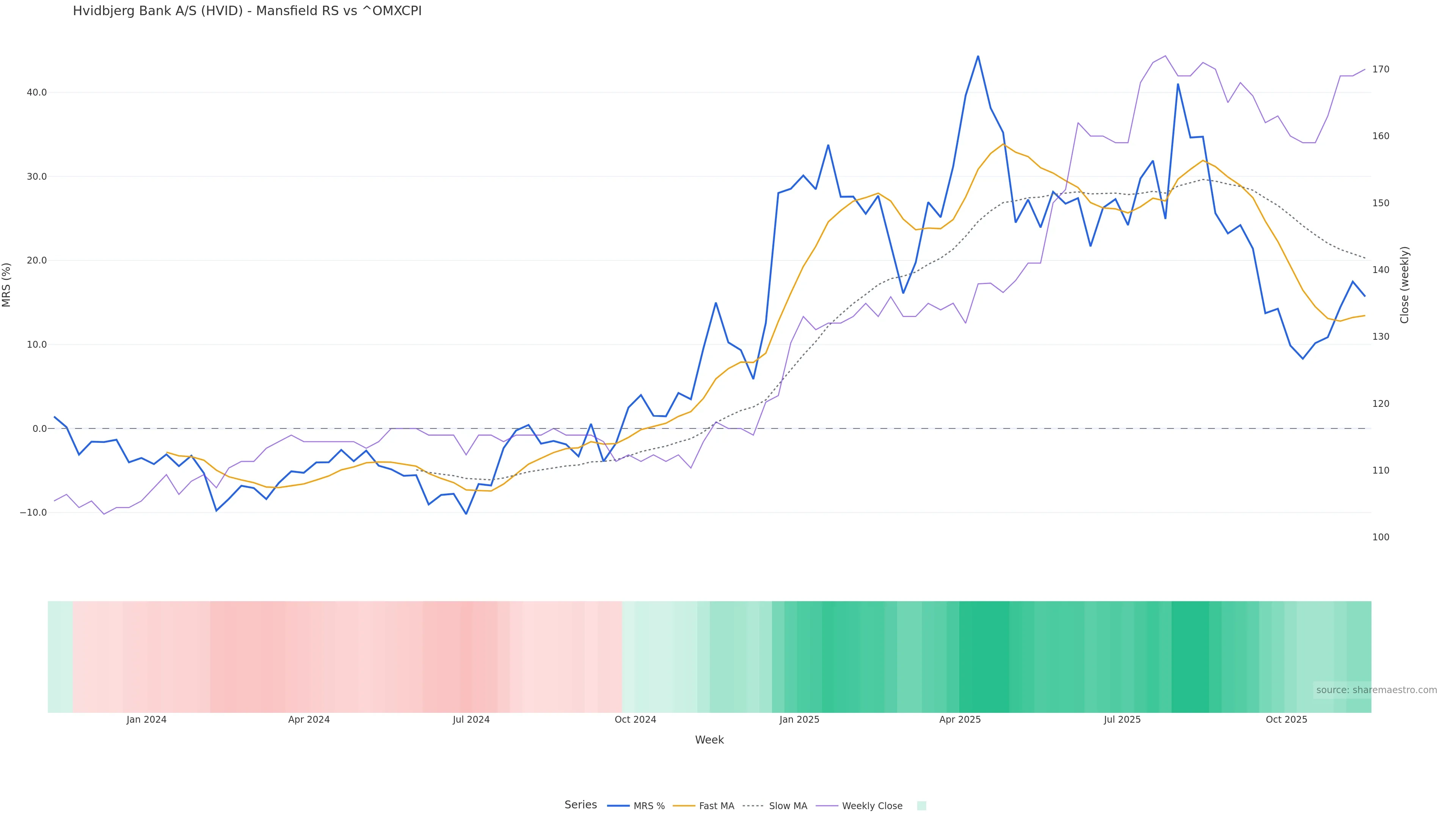Click the Jan 2025 axis tick label
The width and height of the screenshot is (1456, 819).
tap(799, 720)
